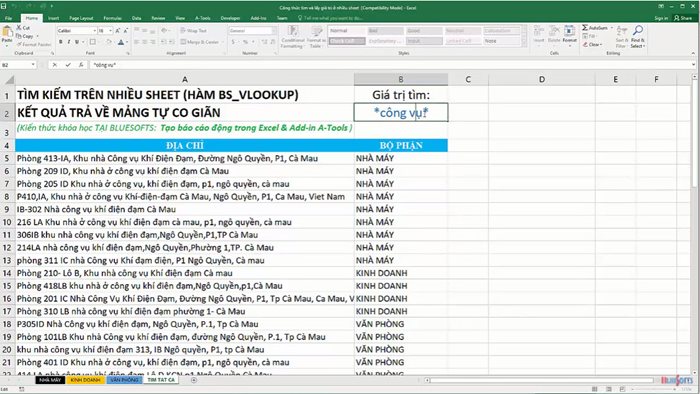Viewport: 700px width, 394px height.
Task: Click the Paste icon in Clipboard group
Action: click(7, 32)
